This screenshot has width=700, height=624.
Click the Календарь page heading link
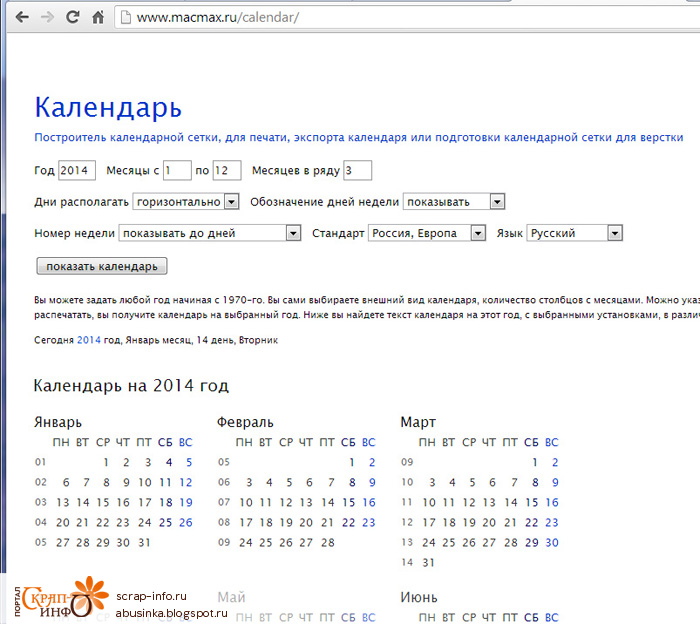click(x=108, y=107)
